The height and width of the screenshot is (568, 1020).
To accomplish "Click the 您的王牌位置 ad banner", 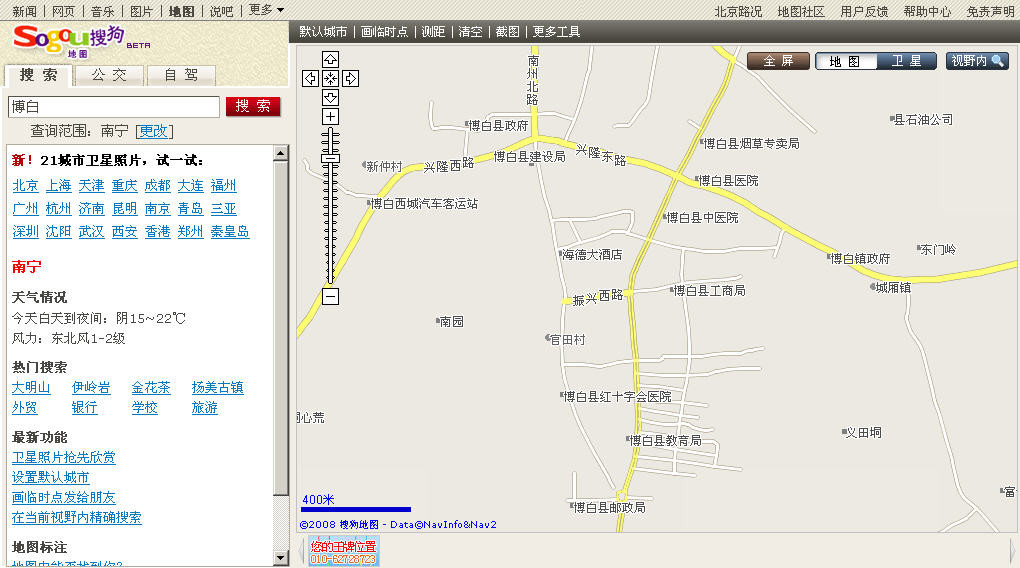I will [343, 552].
